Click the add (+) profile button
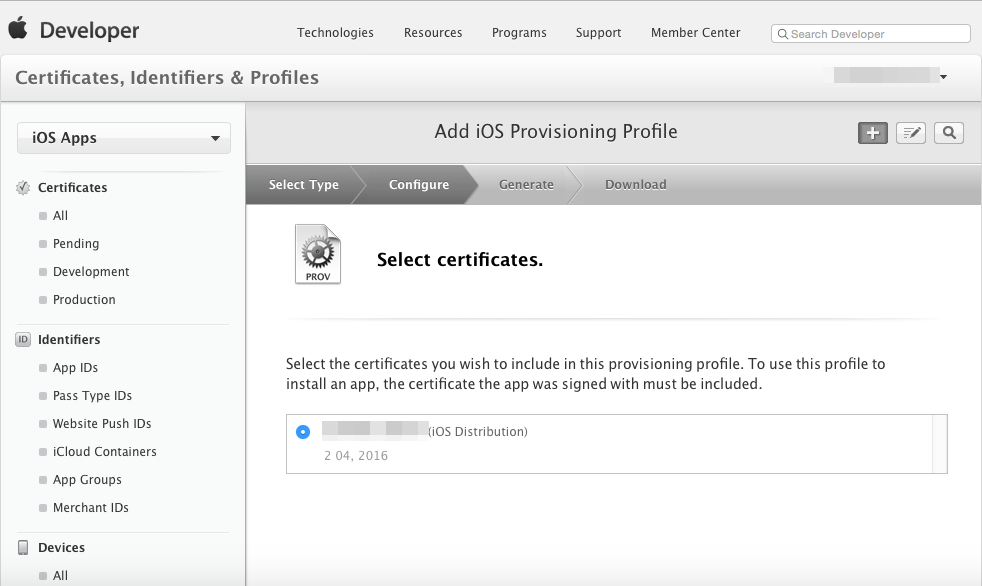 click(x=872, y=133)
